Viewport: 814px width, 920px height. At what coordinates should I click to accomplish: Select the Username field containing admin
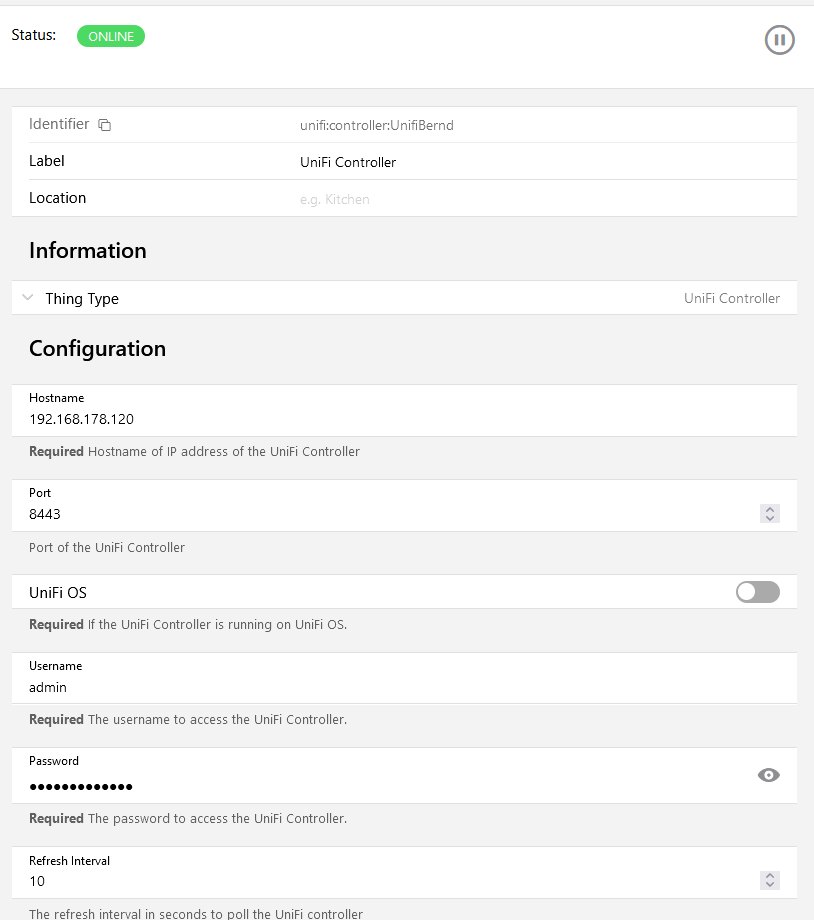(x=300, y=687)
